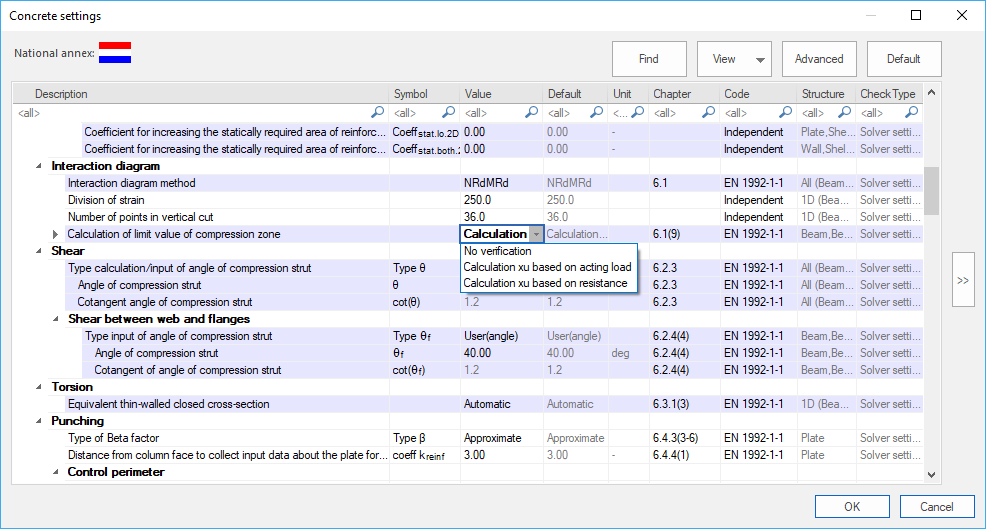Expand Calculation of limit value row
Screen dimensions: 986x529
pos(56,234)
